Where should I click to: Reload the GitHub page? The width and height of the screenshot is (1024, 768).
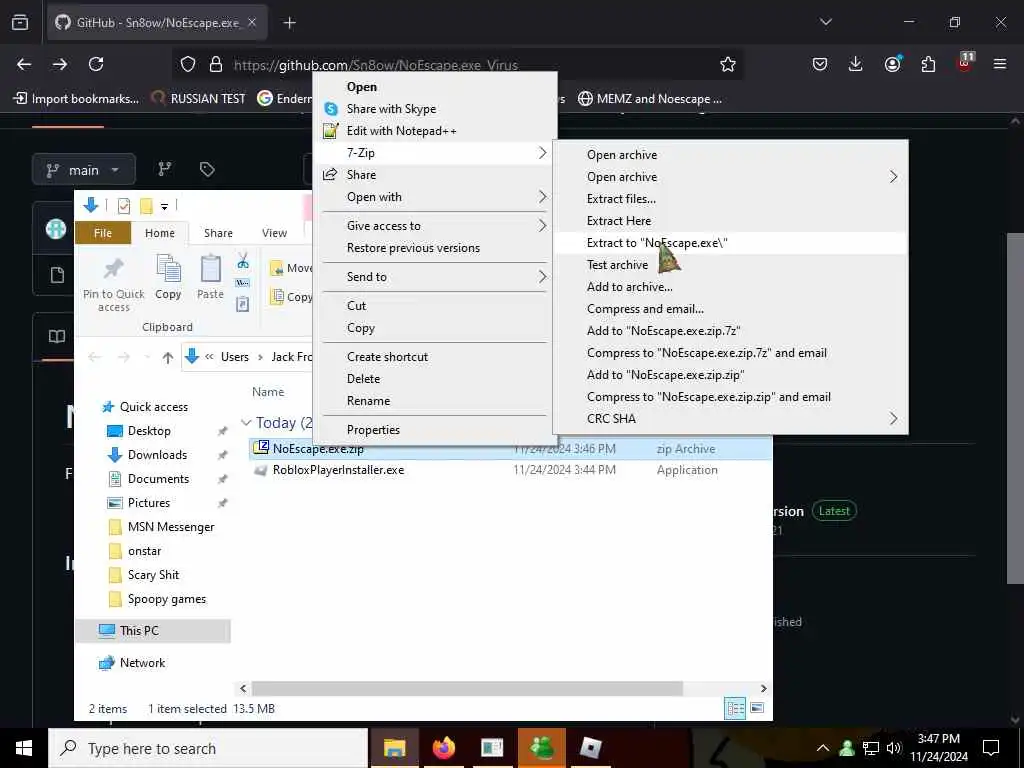[96, 64]
